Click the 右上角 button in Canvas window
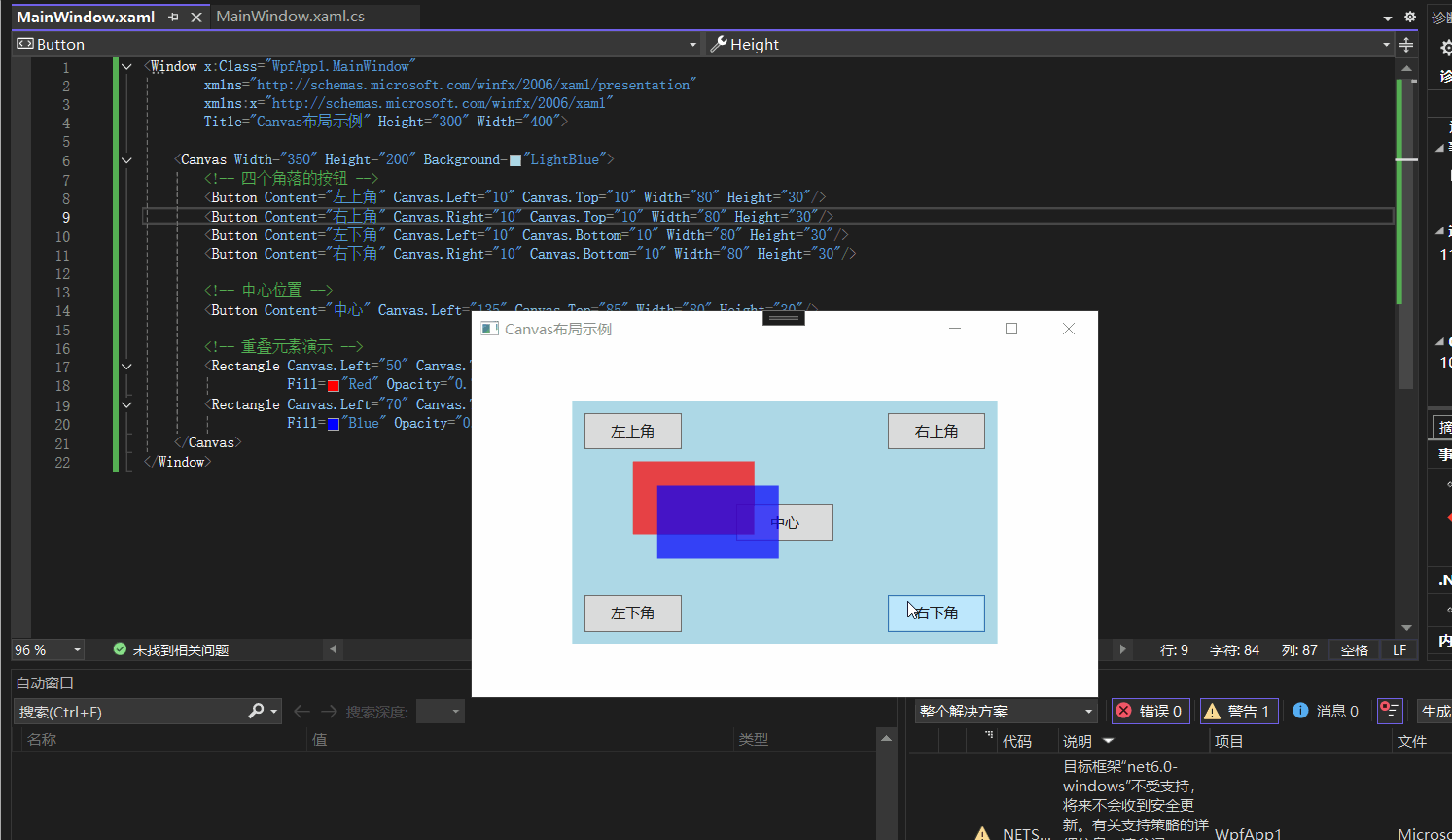 (936, 432)
